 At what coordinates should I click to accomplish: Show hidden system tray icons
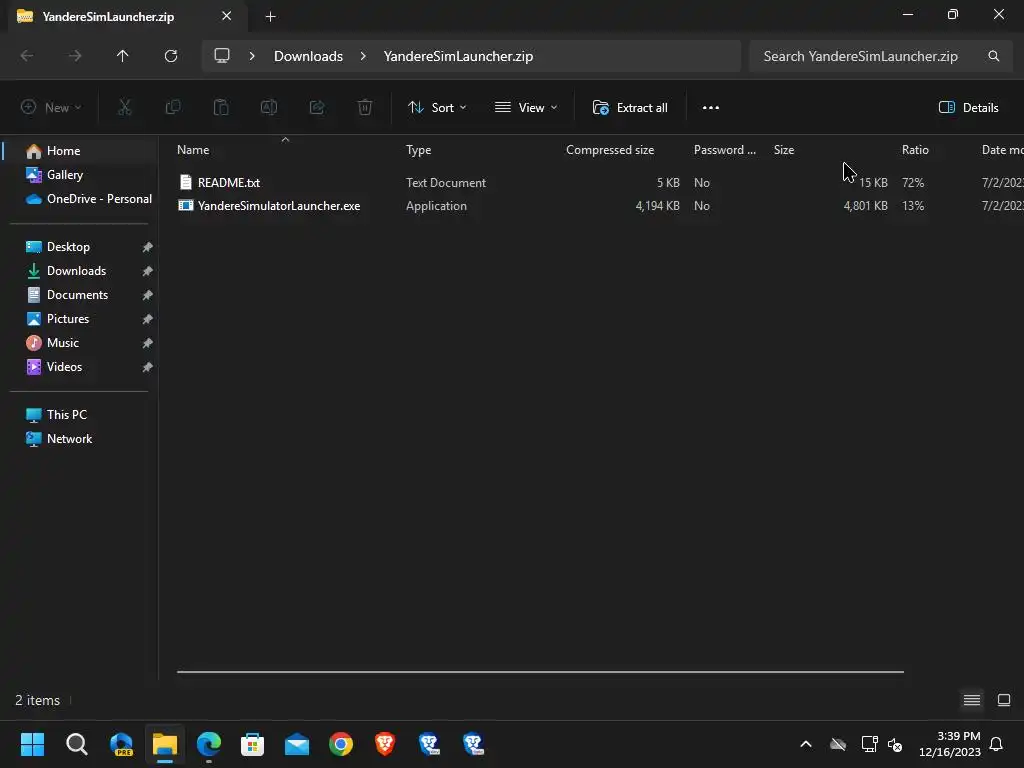[x=806, y=744]
